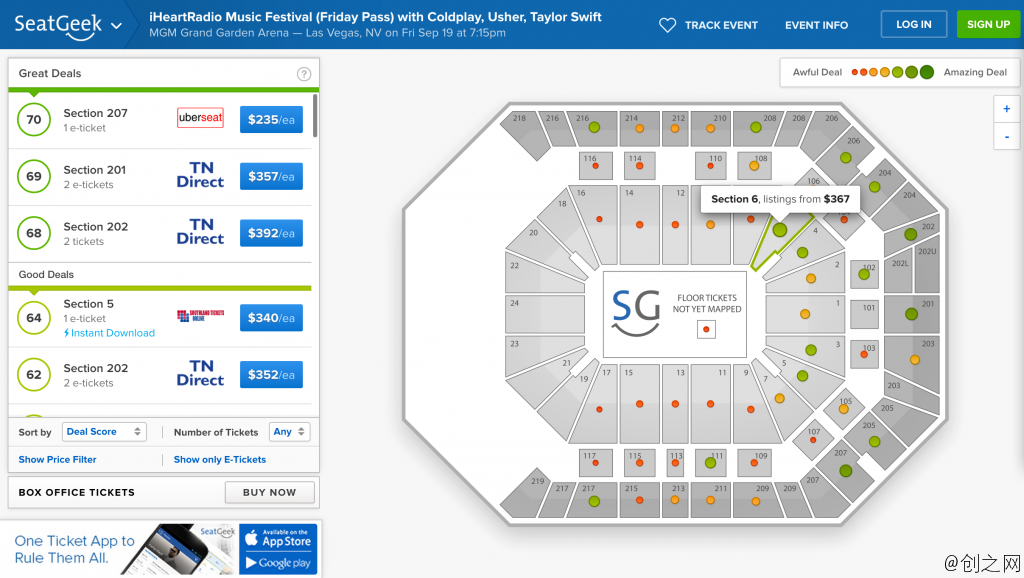
Task: Click the heart icon beside Track Event
Action: [667, 25]
